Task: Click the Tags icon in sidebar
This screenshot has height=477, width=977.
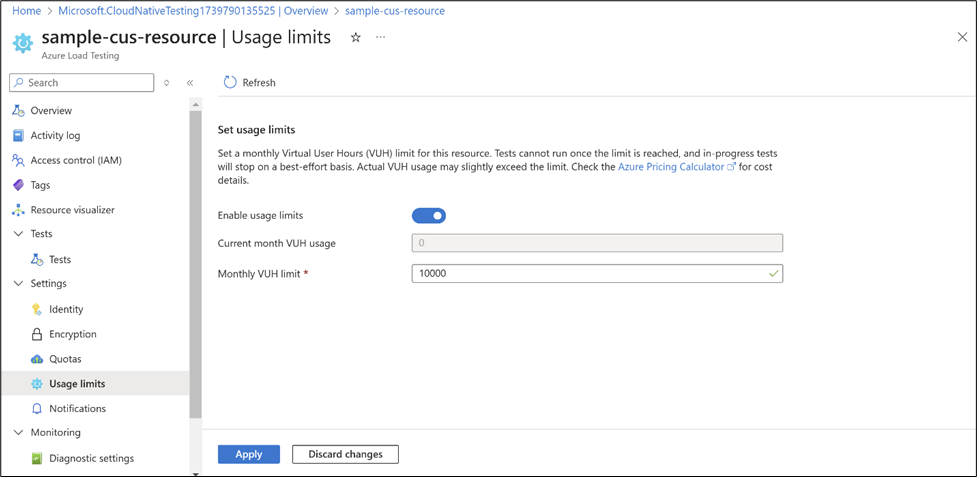Action: pyautogui.click(x=18, y=185)
